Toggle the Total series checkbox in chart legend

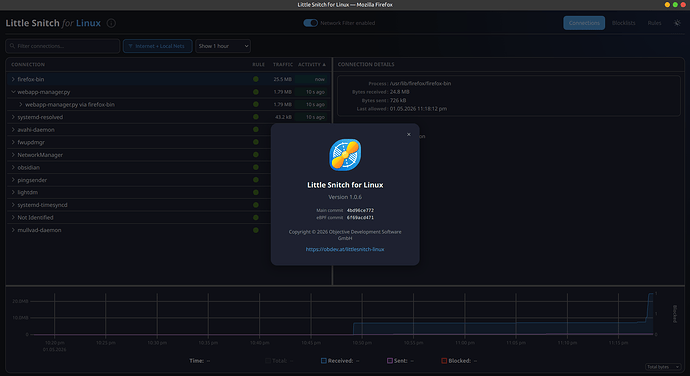[268, 361]
